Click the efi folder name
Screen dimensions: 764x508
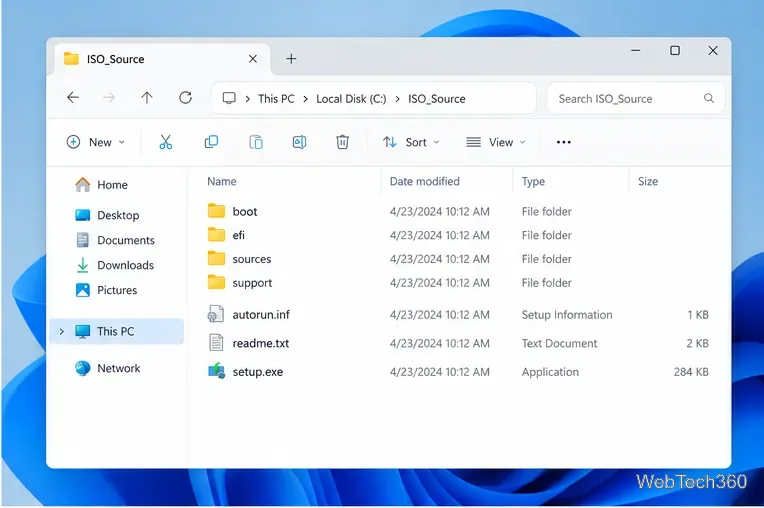pyautogui.click(x=238, y=235)
